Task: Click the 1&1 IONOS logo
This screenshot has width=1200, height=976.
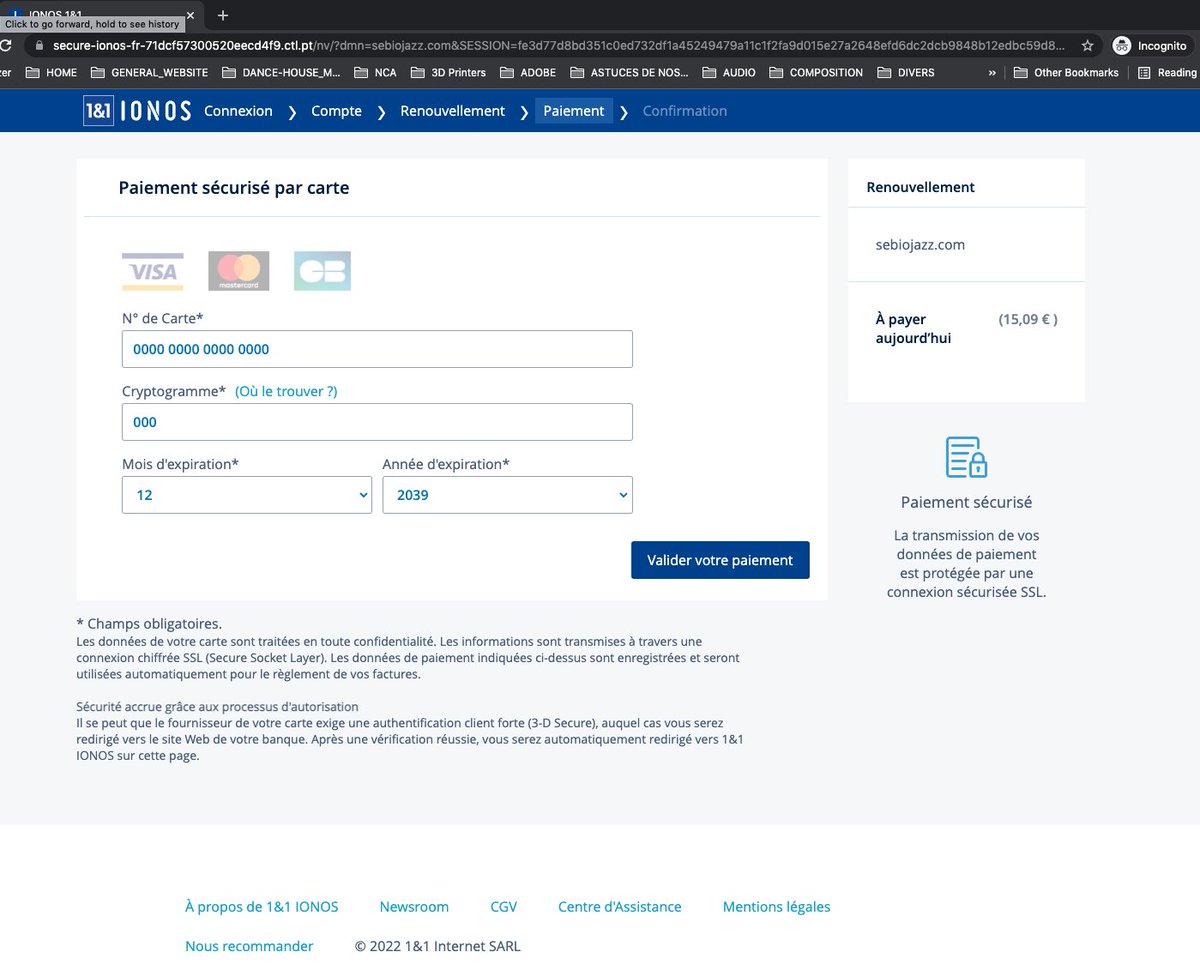Action: [137, 111]
